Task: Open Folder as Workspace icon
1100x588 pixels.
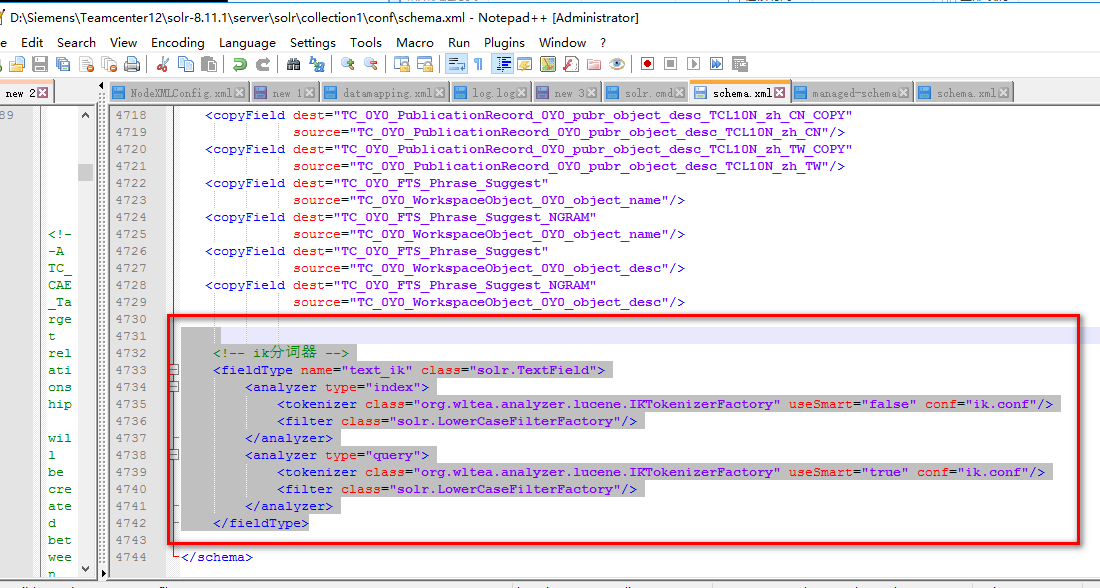Action: (593, 65)
